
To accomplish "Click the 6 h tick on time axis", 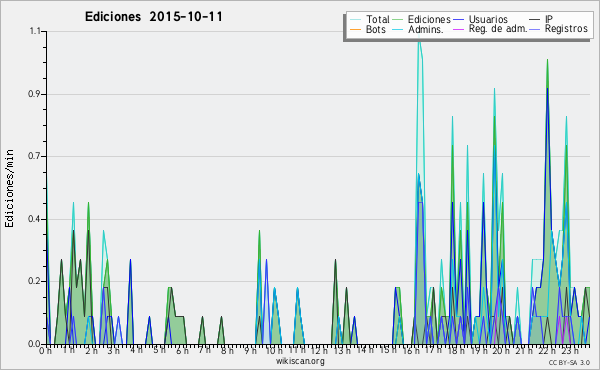I will pyautogui.click(x=182, y=350).
